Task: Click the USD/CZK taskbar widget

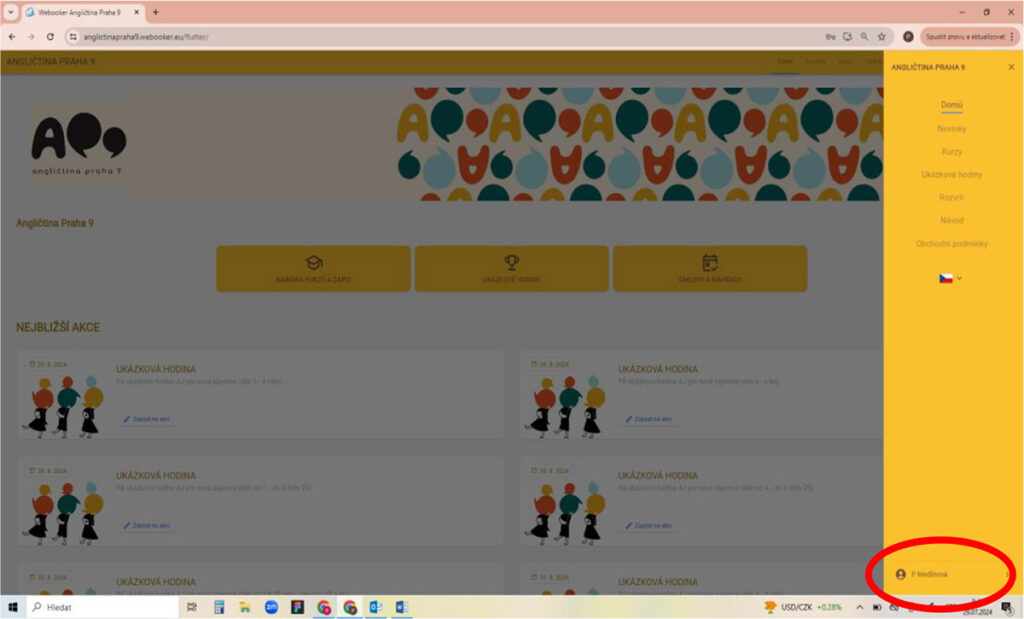Action: click(x=804, y=607)
